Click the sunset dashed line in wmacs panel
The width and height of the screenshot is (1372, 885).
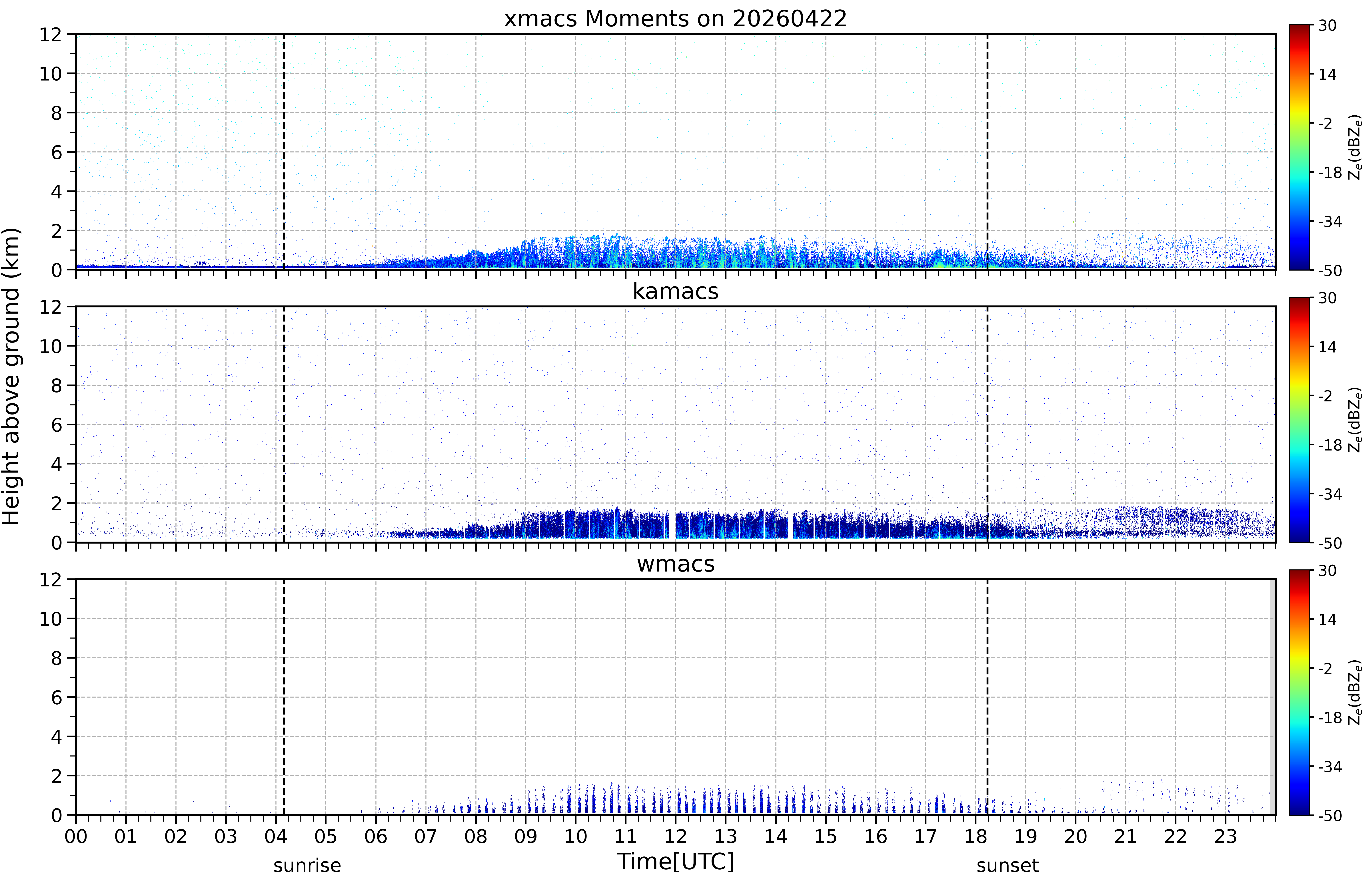tap(988, 697)
